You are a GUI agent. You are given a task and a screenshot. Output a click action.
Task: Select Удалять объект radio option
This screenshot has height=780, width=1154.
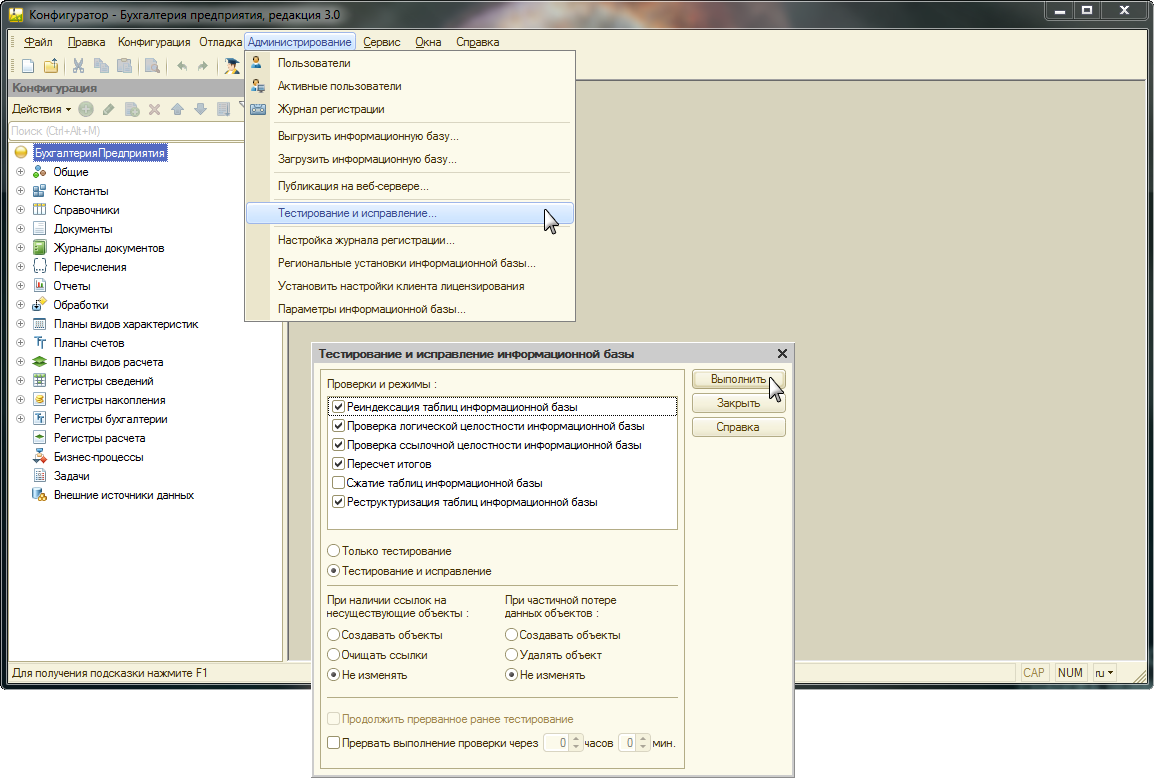point(511,655)
